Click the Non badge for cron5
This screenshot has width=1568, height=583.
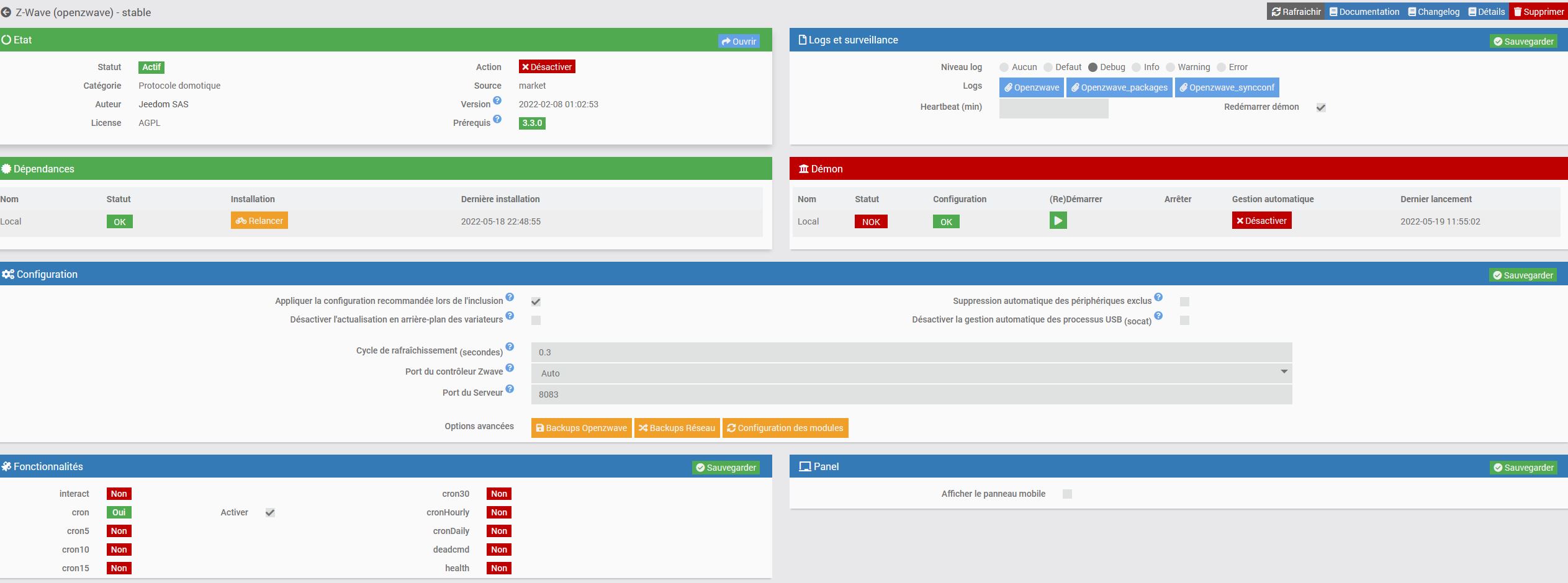(119, 531)
